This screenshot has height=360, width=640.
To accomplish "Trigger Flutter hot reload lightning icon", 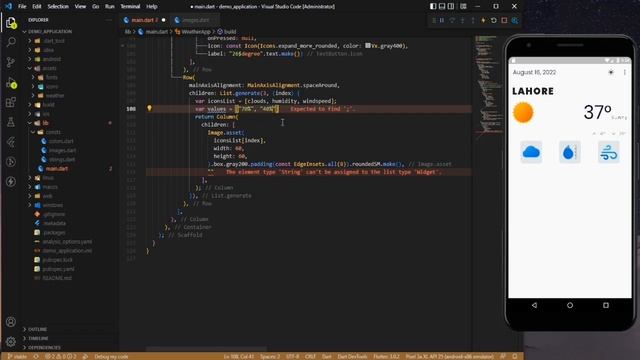I will (483, 20).
